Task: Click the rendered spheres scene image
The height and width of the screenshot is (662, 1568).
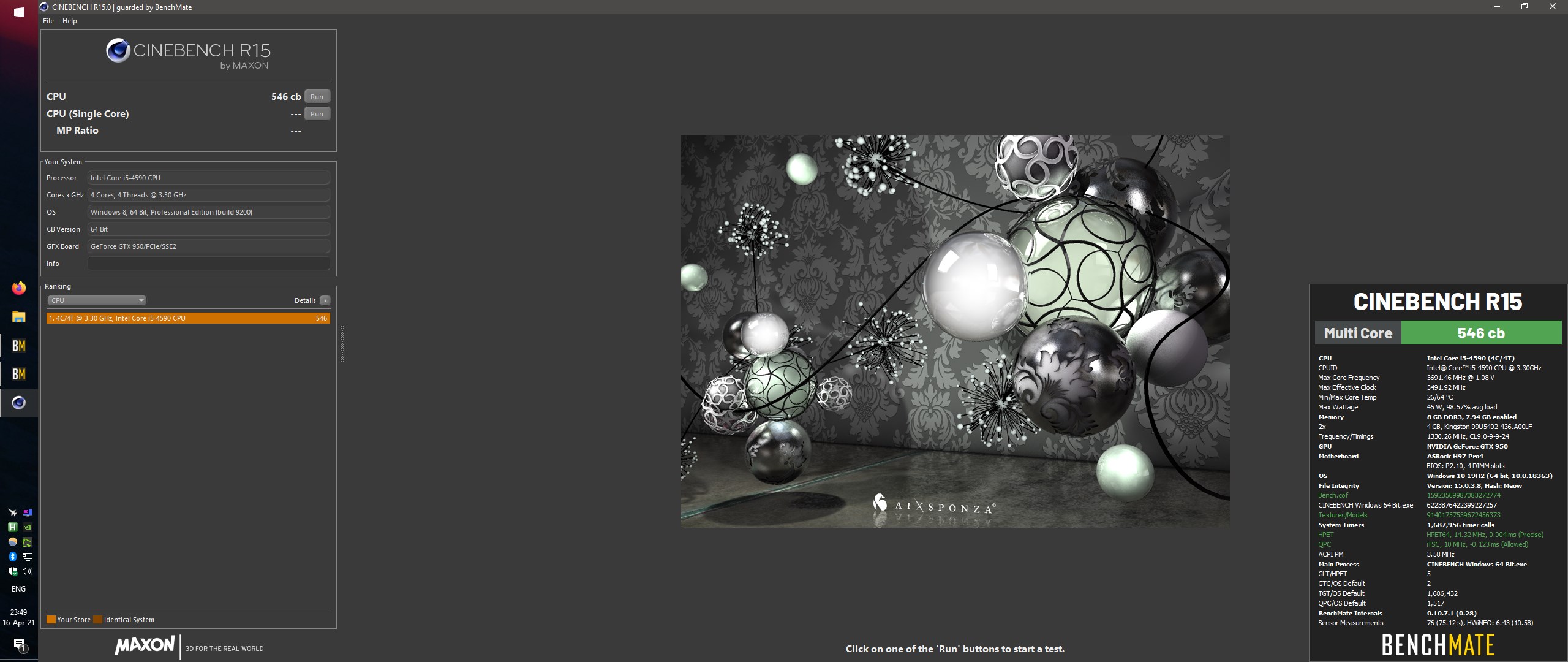Action: pos(955,331)
